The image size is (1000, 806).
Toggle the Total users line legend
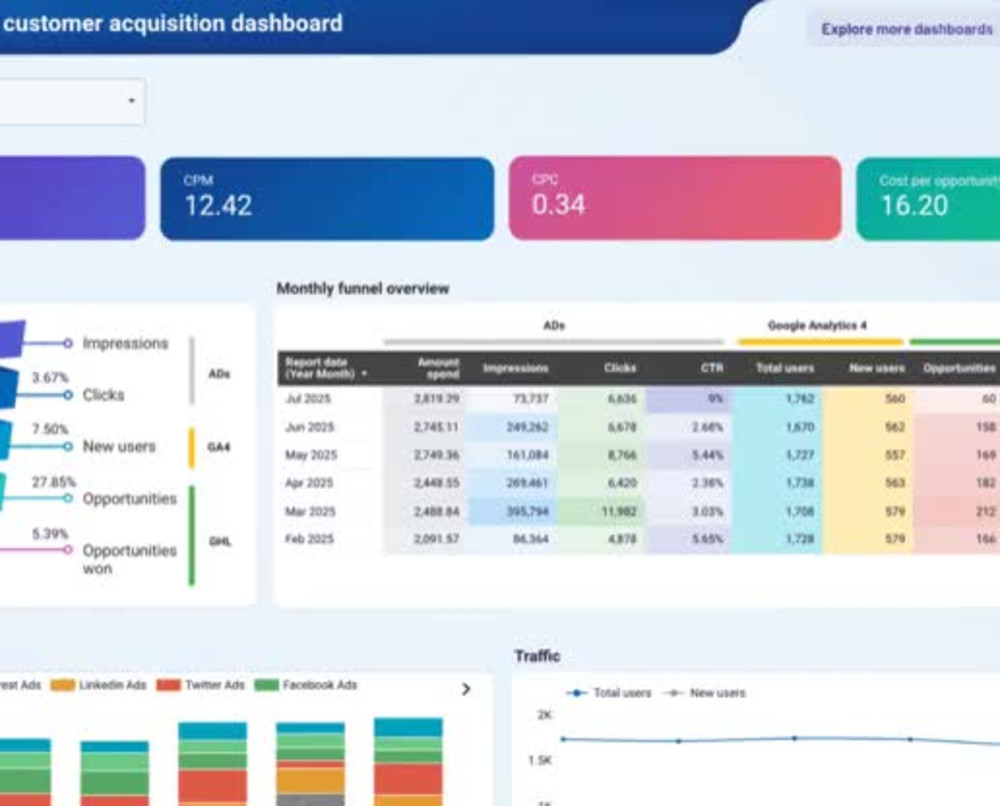(x=609, y=693)
